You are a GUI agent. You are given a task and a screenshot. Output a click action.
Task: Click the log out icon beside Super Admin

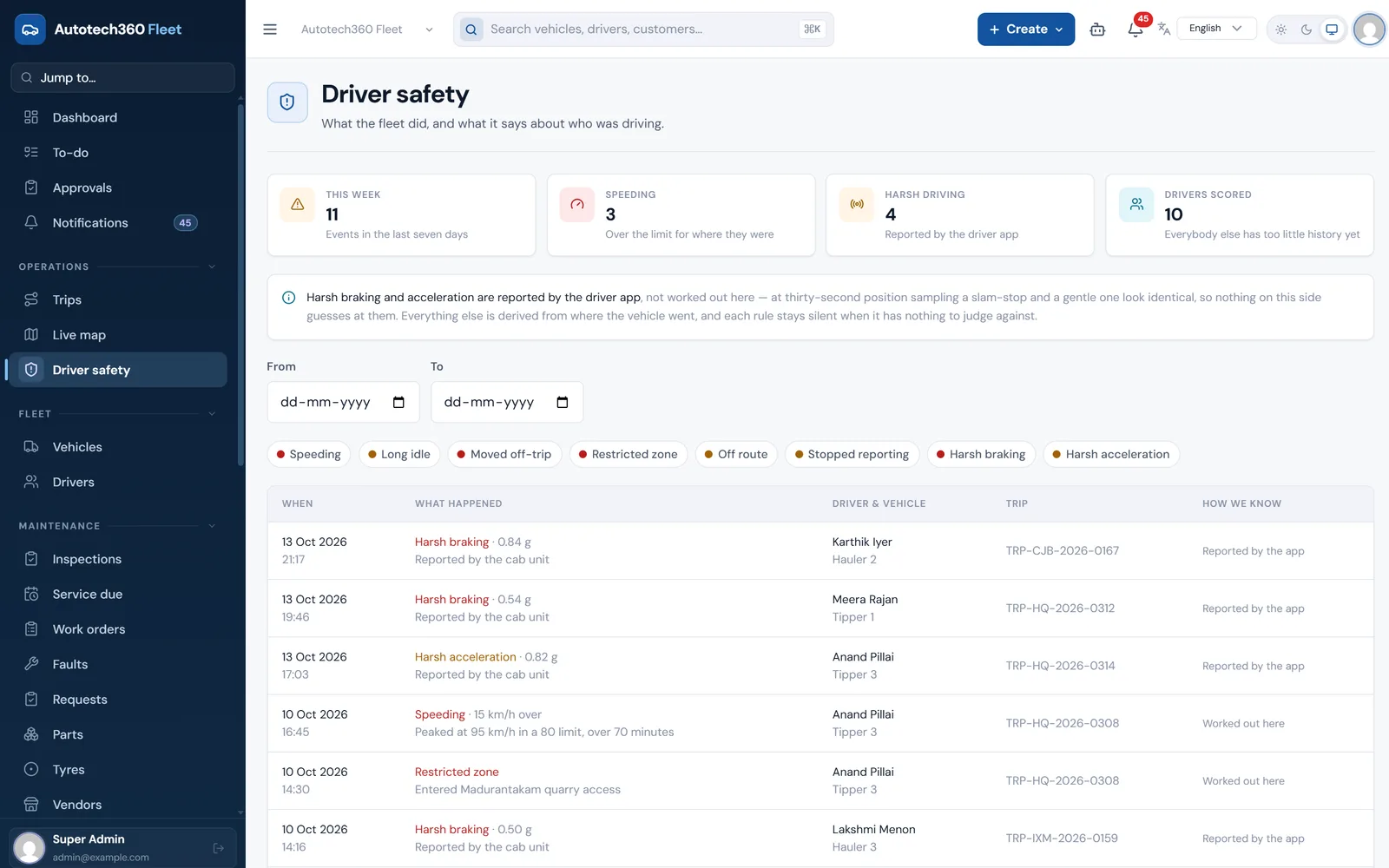[x=219, y=848]
